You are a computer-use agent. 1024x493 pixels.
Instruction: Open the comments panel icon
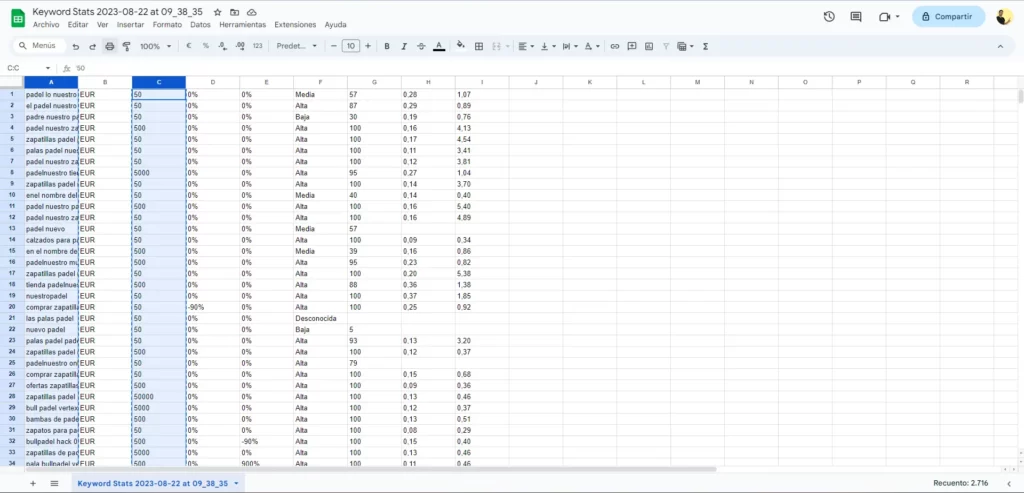[x=856, y=17]
